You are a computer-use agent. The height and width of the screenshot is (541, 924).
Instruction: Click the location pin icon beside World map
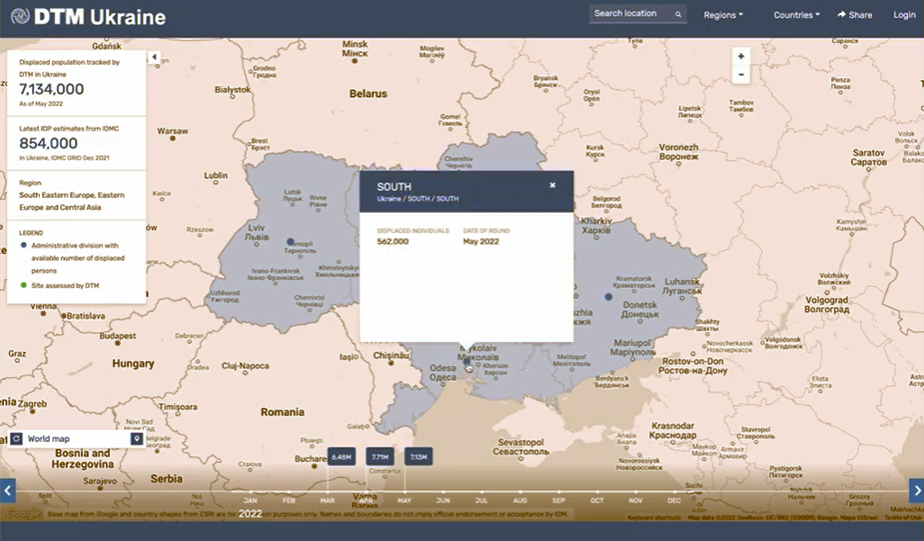(137, 438)
